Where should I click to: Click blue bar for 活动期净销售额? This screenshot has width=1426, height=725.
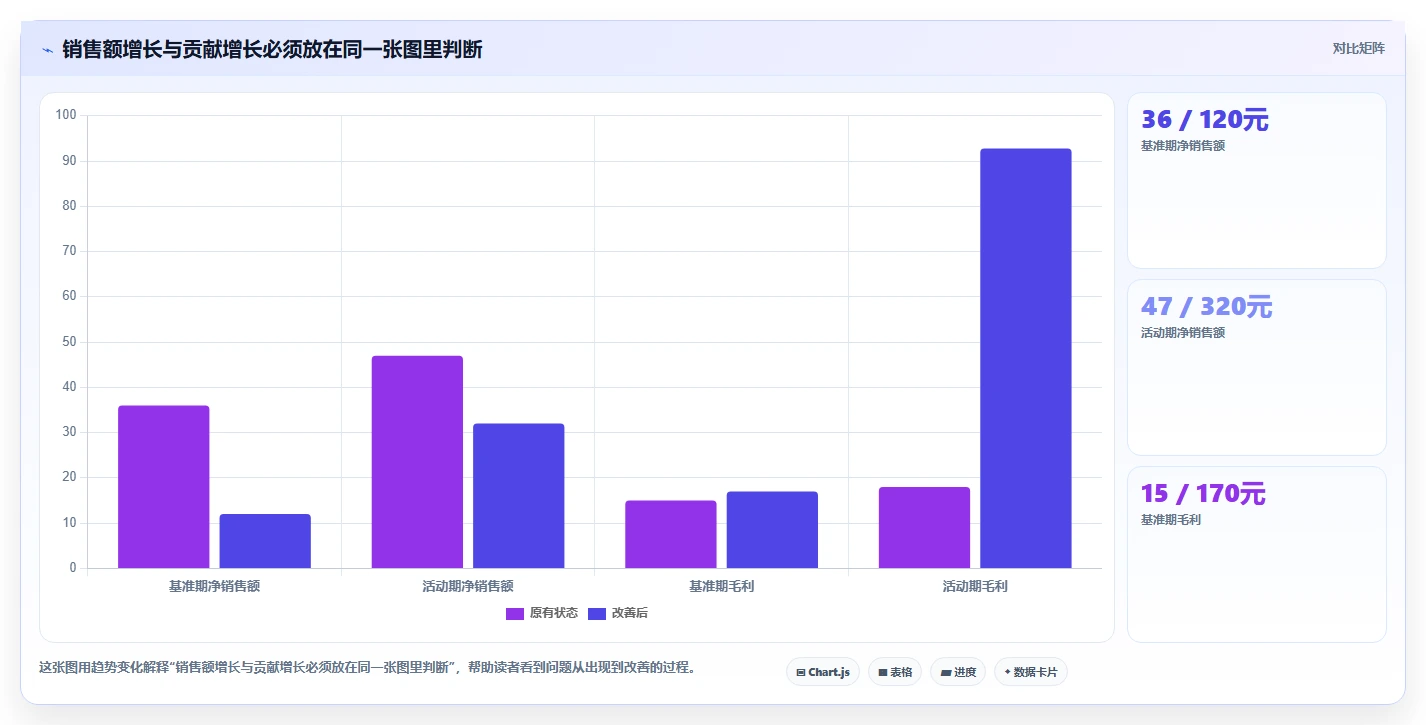point(519,496)
